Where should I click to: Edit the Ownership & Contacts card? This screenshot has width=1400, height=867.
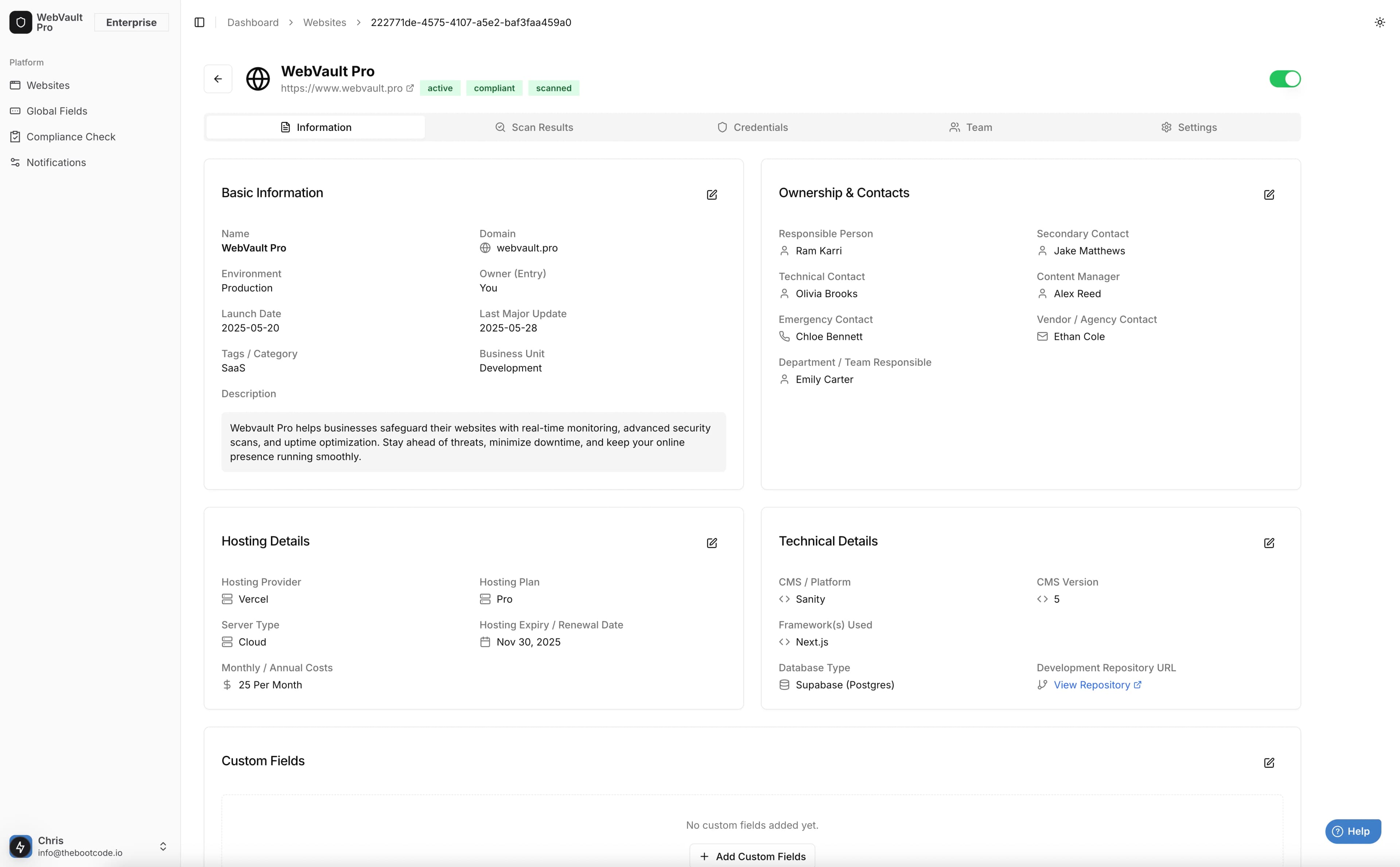1269,195
